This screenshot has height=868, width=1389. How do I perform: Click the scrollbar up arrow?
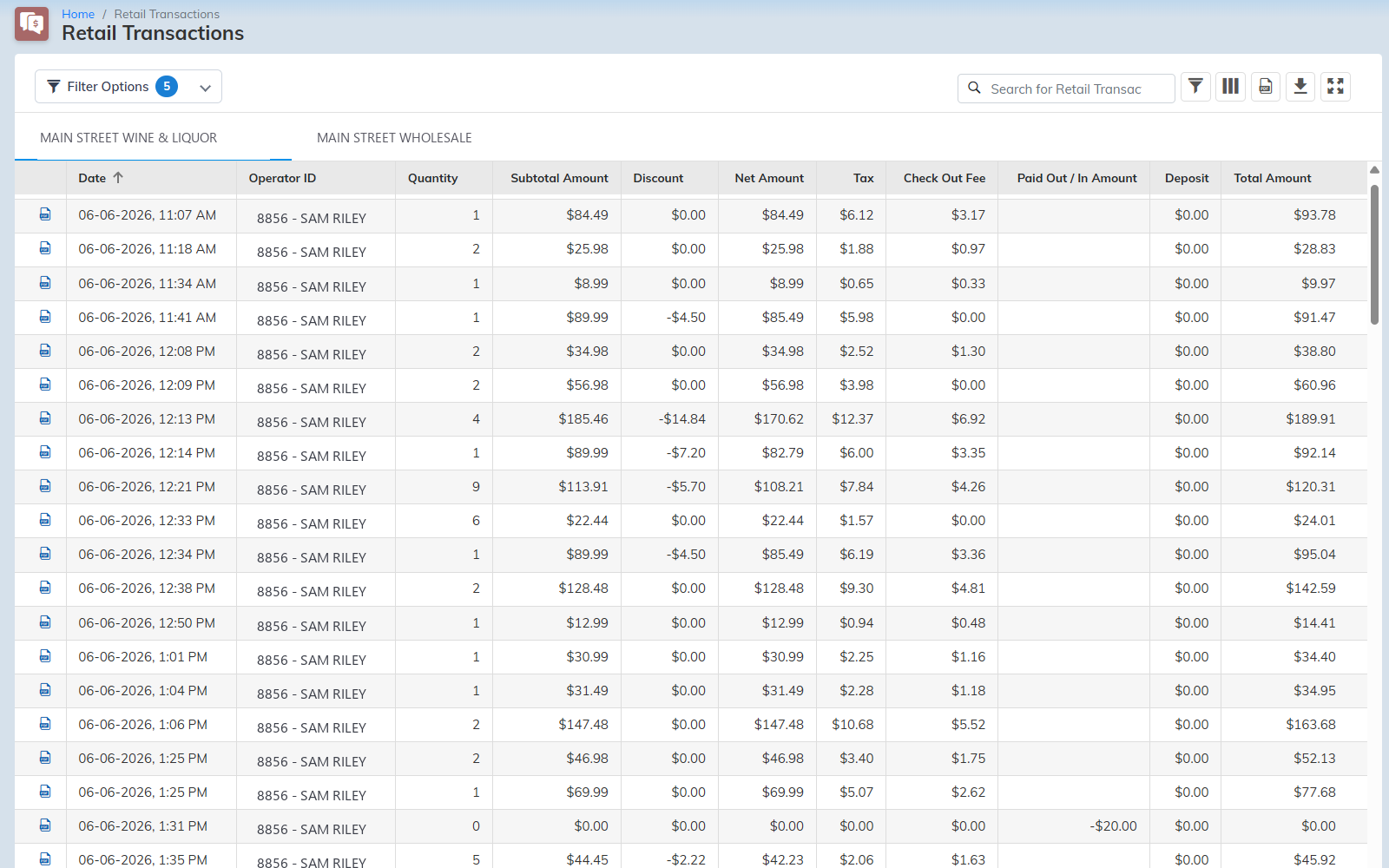pyautogui.click(x=1374, y=169)
